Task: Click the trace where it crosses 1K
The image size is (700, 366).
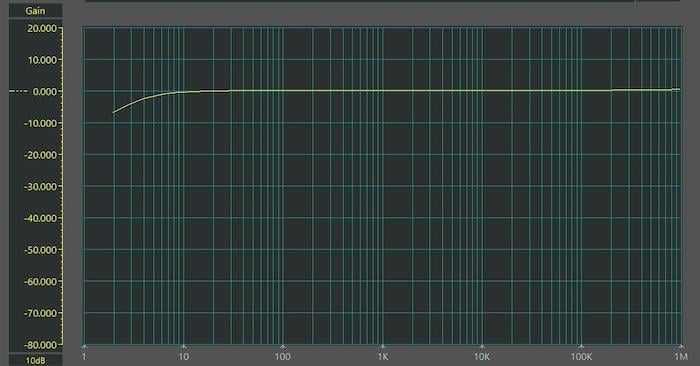Action: 382,91
